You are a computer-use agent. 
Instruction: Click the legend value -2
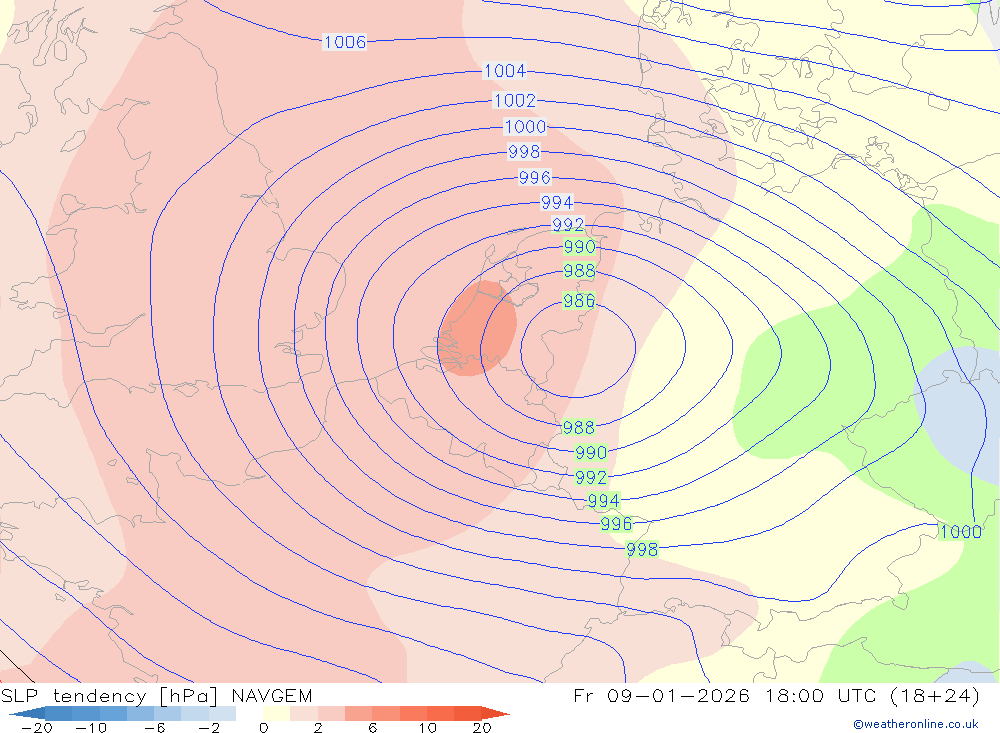(x=208, y=728)
